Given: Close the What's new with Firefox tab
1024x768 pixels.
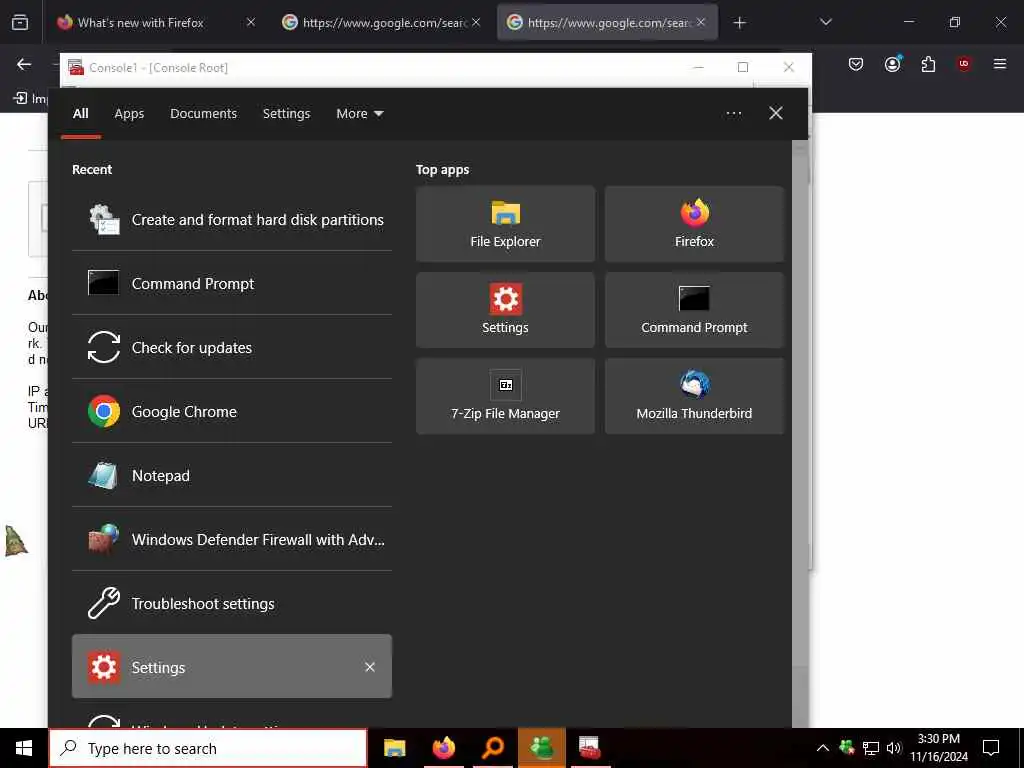Looking at the screenshot, I should coord(251,22).
